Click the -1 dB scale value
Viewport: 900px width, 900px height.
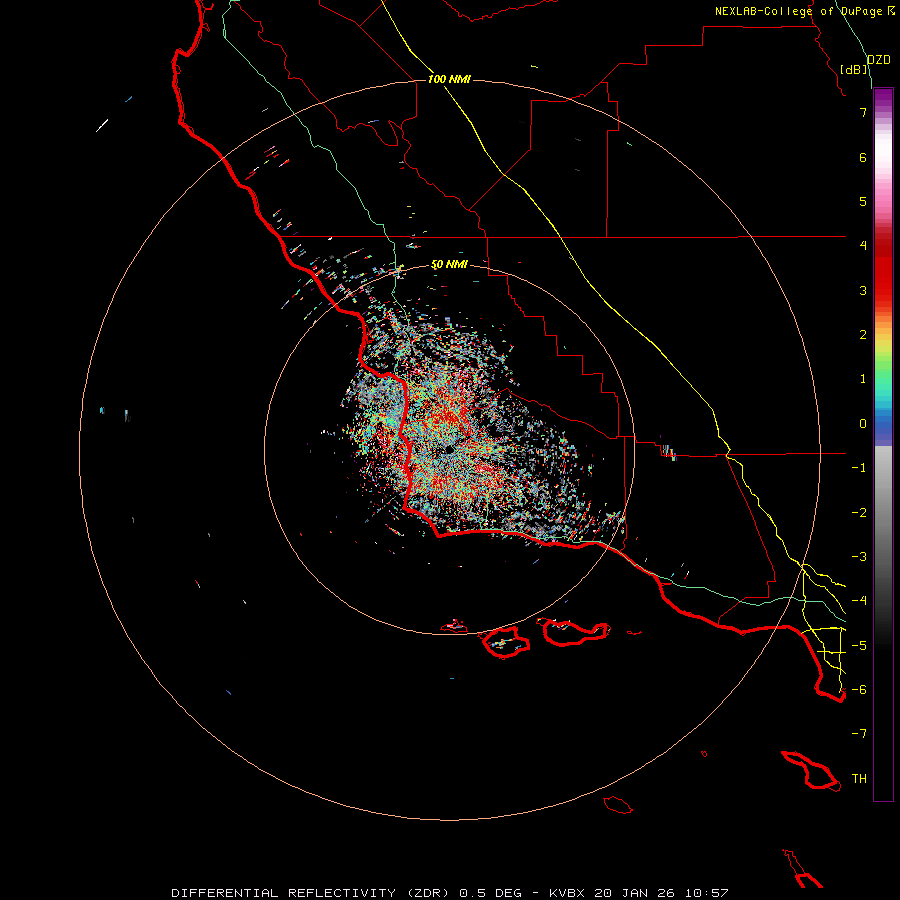tap(859, 468)
